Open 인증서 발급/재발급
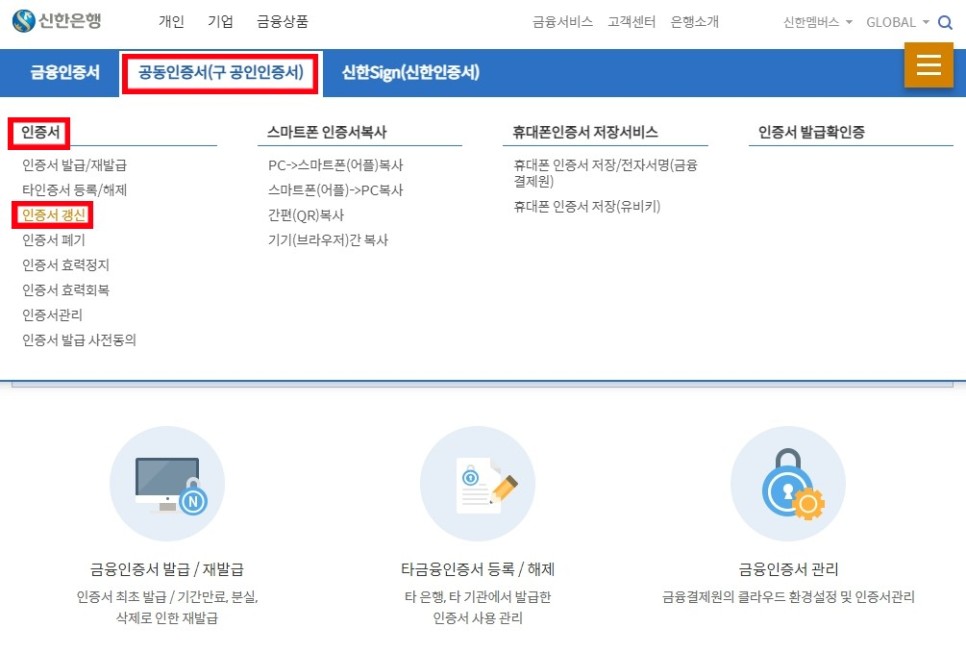Screen dimensions: 966x653 click(75, 165)
